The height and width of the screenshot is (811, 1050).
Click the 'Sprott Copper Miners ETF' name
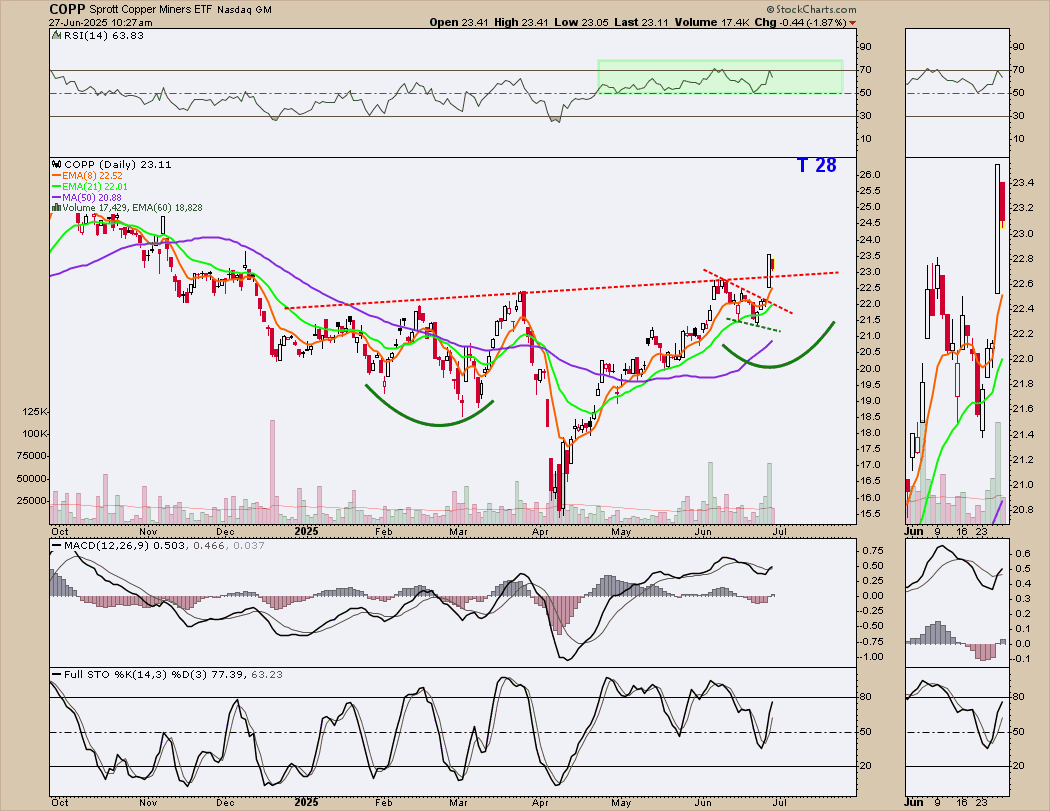pyautogui.click(x=150, y=10)
